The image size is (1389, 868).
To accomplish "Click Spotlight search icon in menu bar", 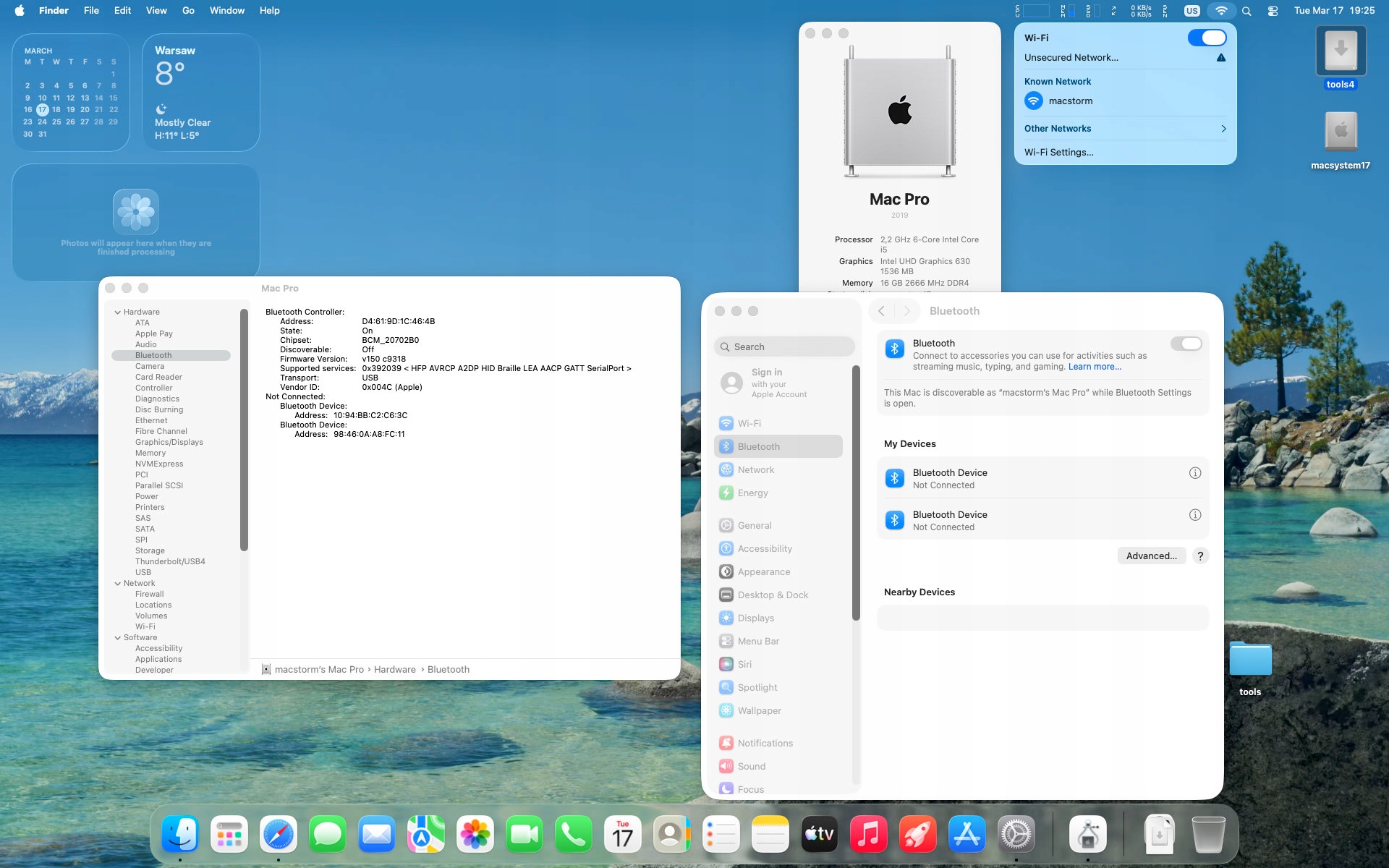I will [1246, 11].
